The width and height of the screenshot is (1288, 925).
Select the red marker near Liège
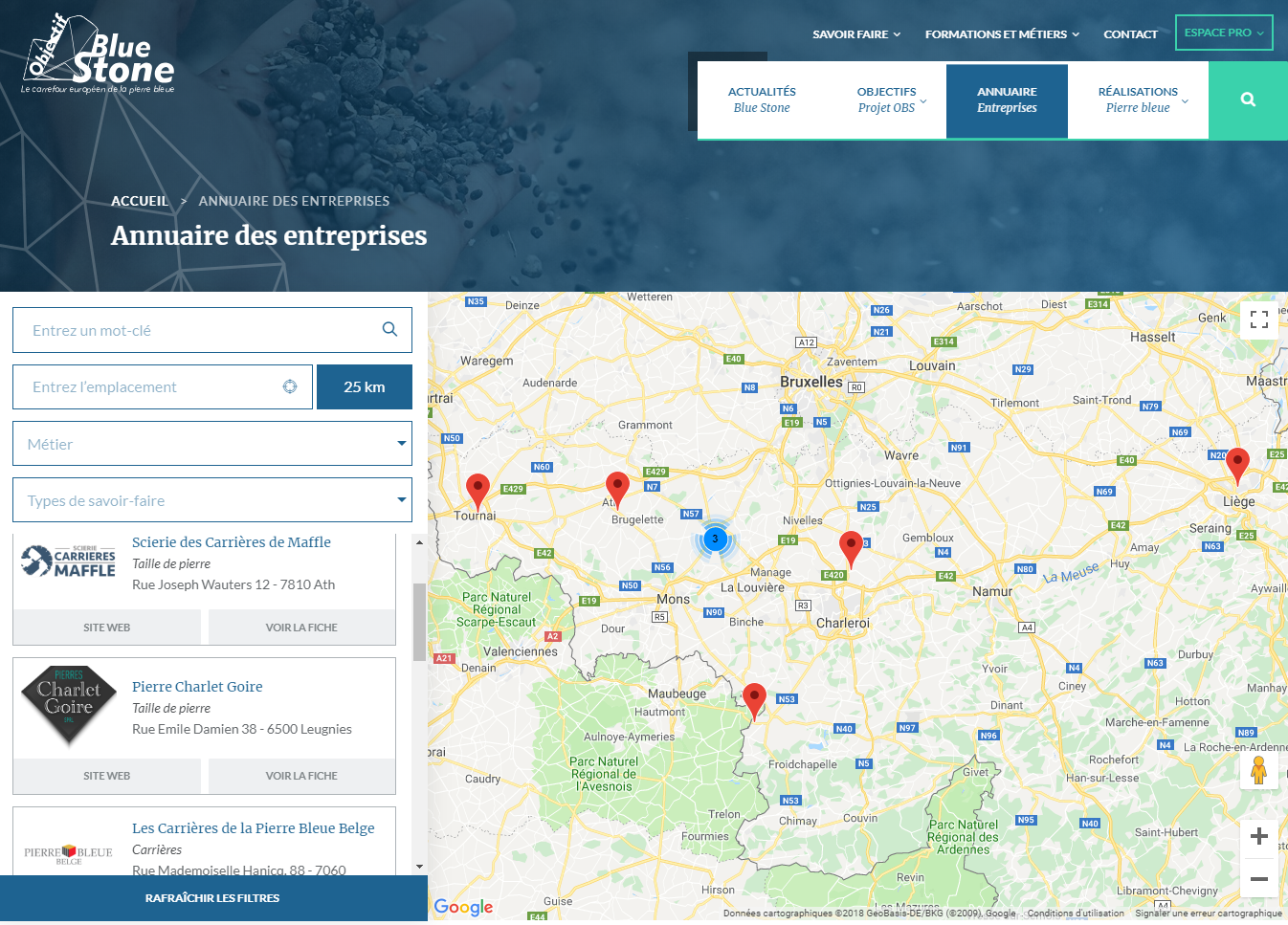coord(1237,466)
